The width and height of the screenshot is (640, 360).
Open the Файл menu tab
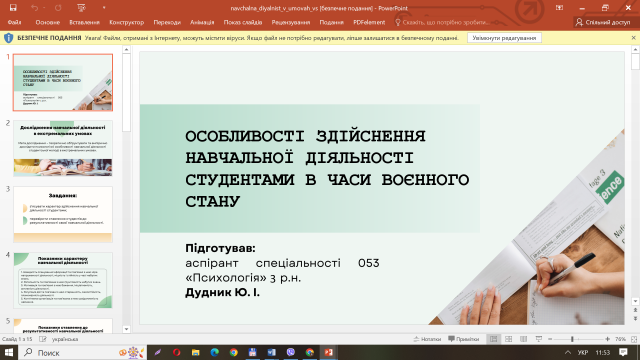[x=14, y=22]
